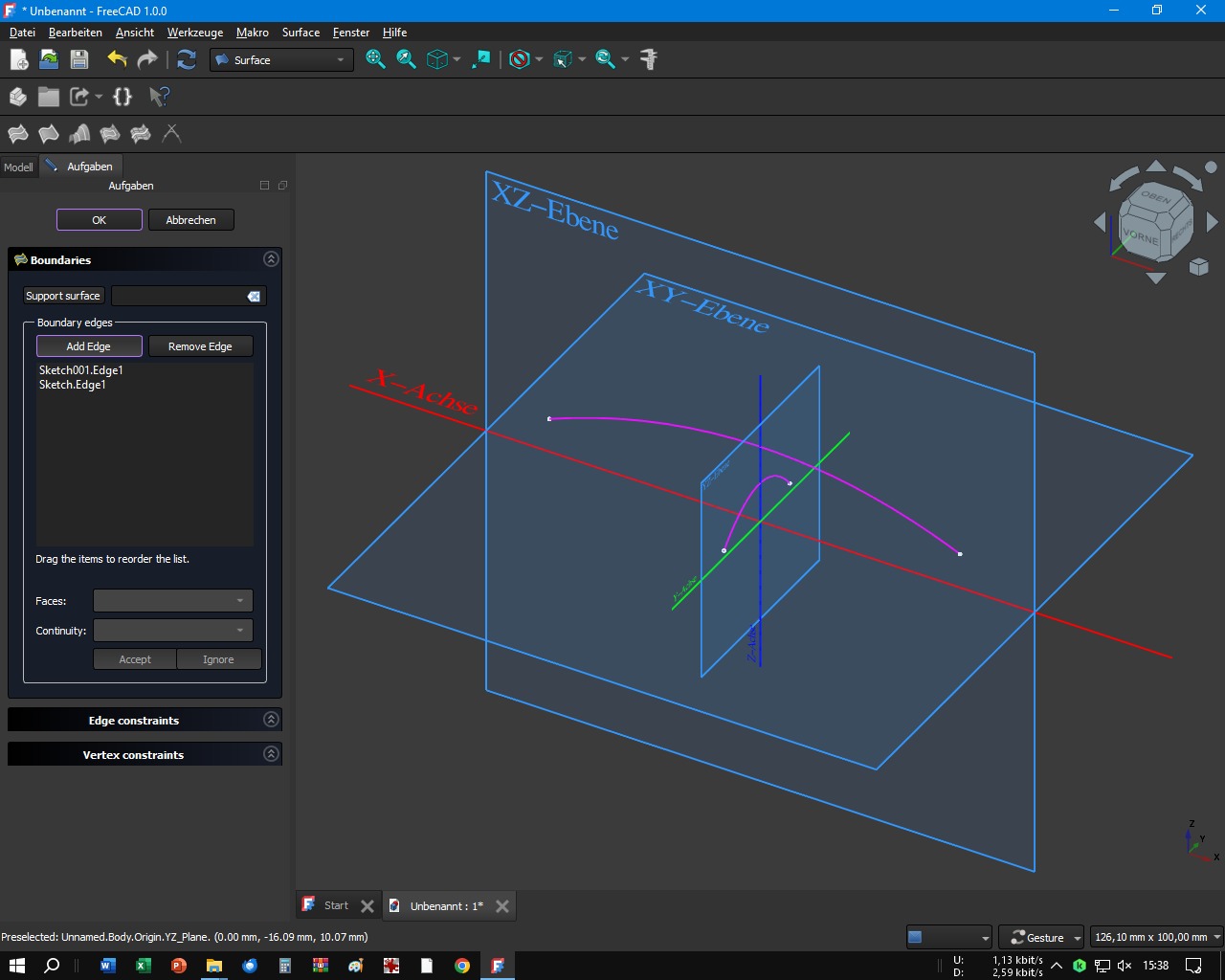Open the Bearbeiten menu
1225x980 pixels.
(x=76, y=33)
